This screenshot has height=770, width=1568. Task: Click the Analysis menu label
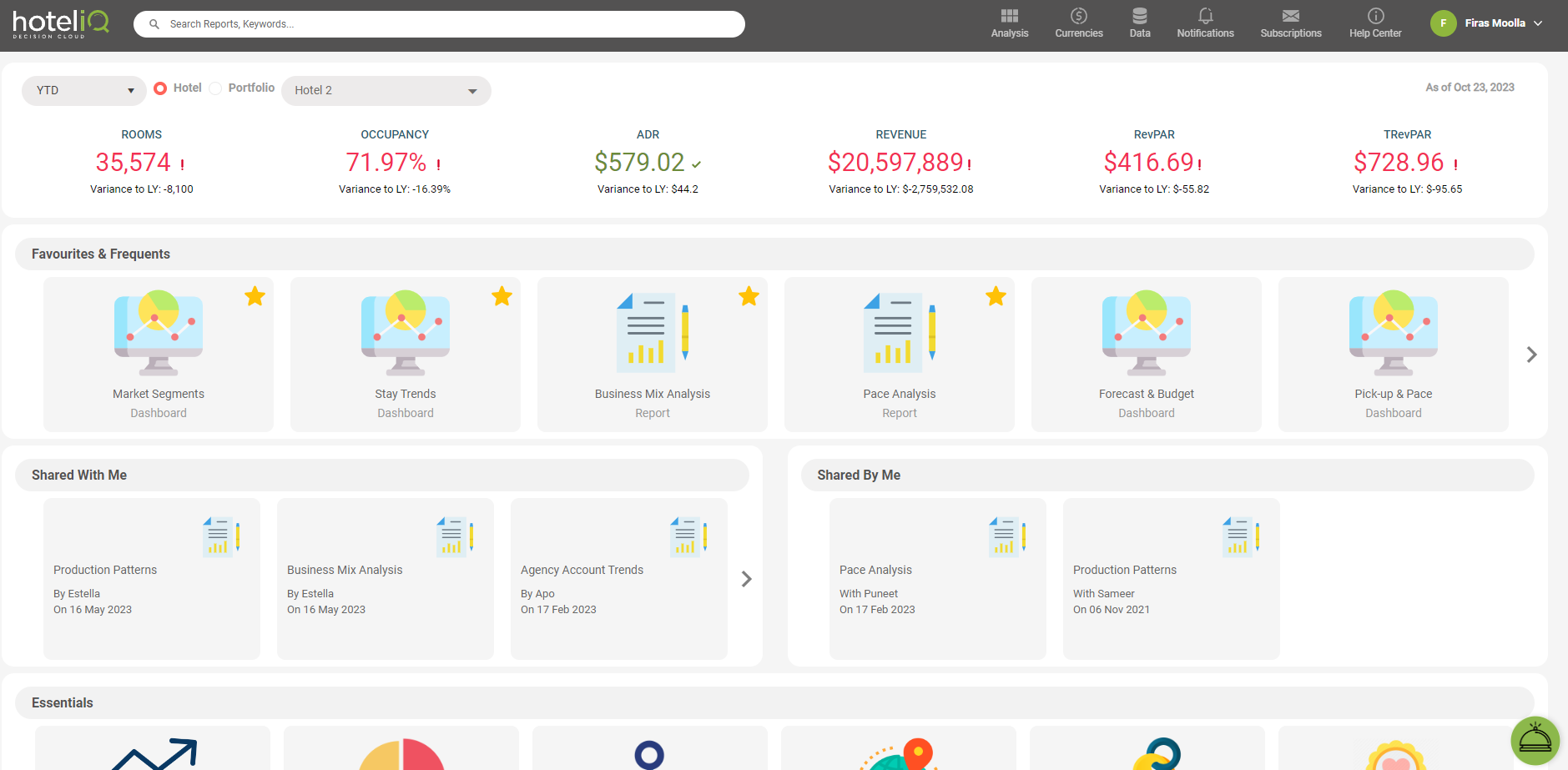1010,33
